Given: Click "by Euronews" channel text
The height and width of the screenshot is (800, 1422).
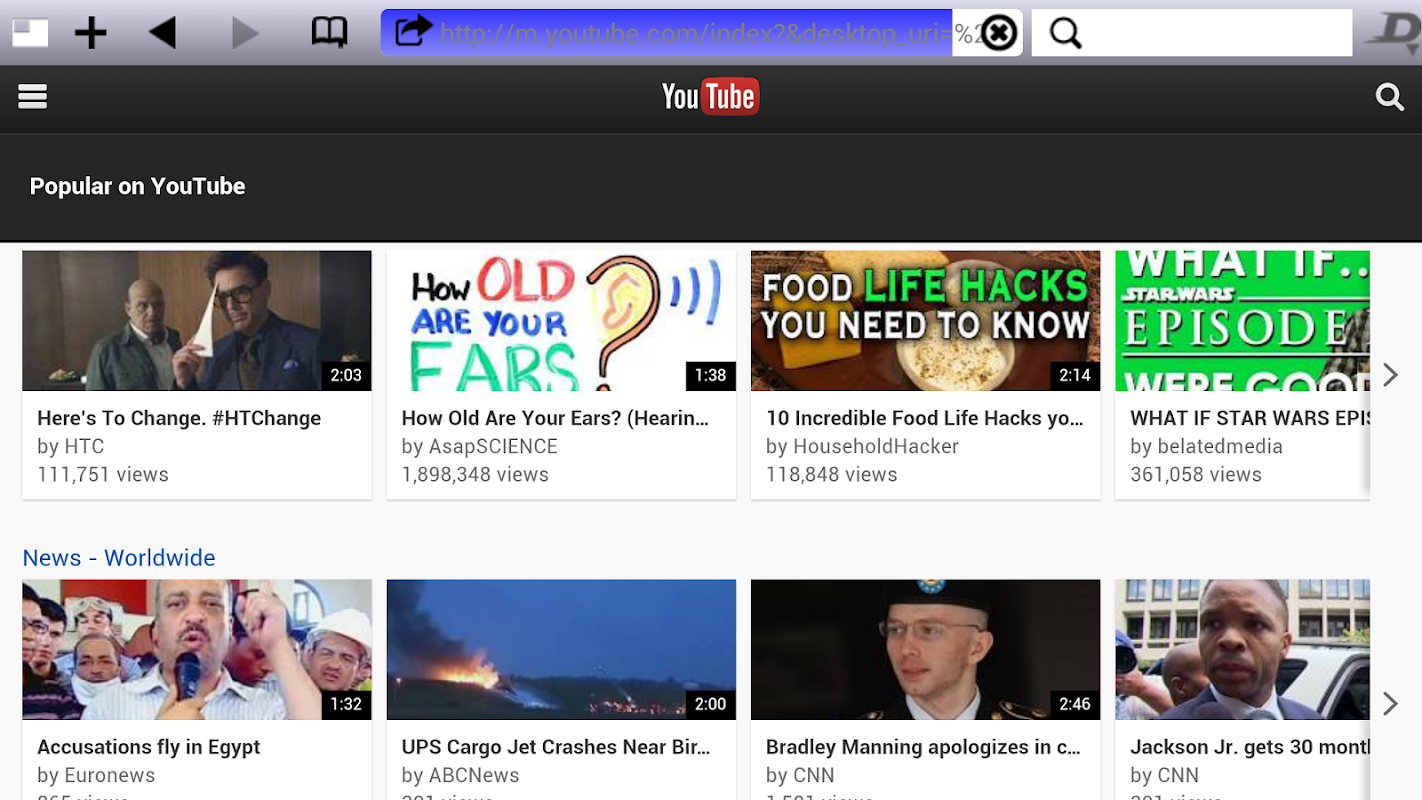Looking at the screenshot, I should click(x=96, y=775).
